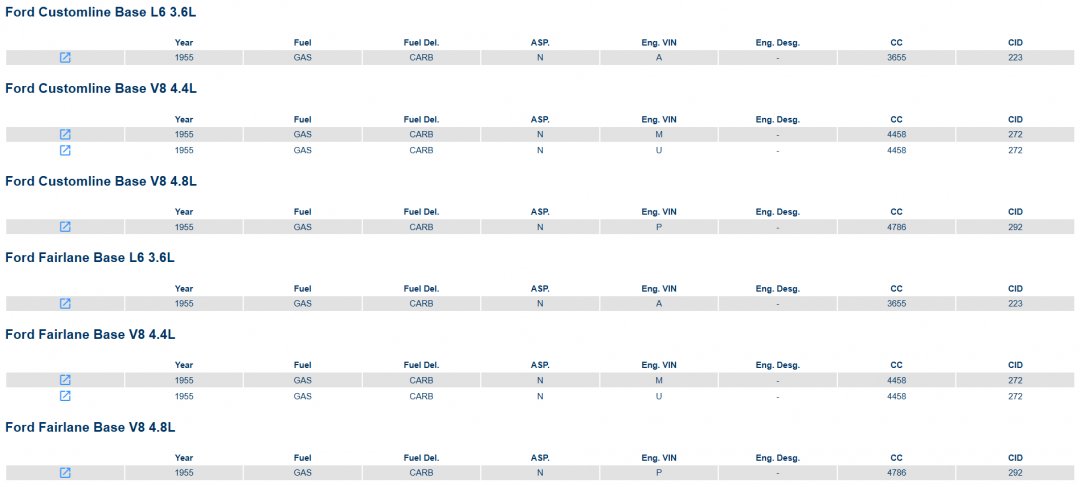Click Fuel Del. header in Fairlane V8 4.4L table
1080x487 pixels.
[421, 365]
